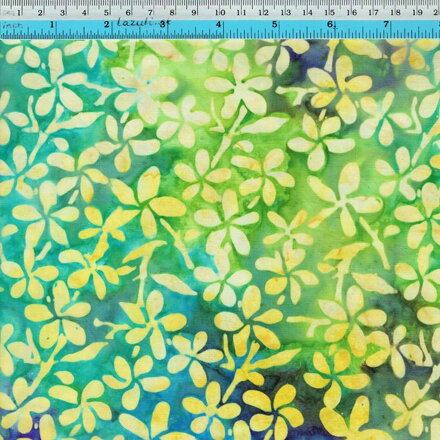Click the number 12 on the centimeter ruler
Screen dimensions: 440x440
click(x=264, y=13)
